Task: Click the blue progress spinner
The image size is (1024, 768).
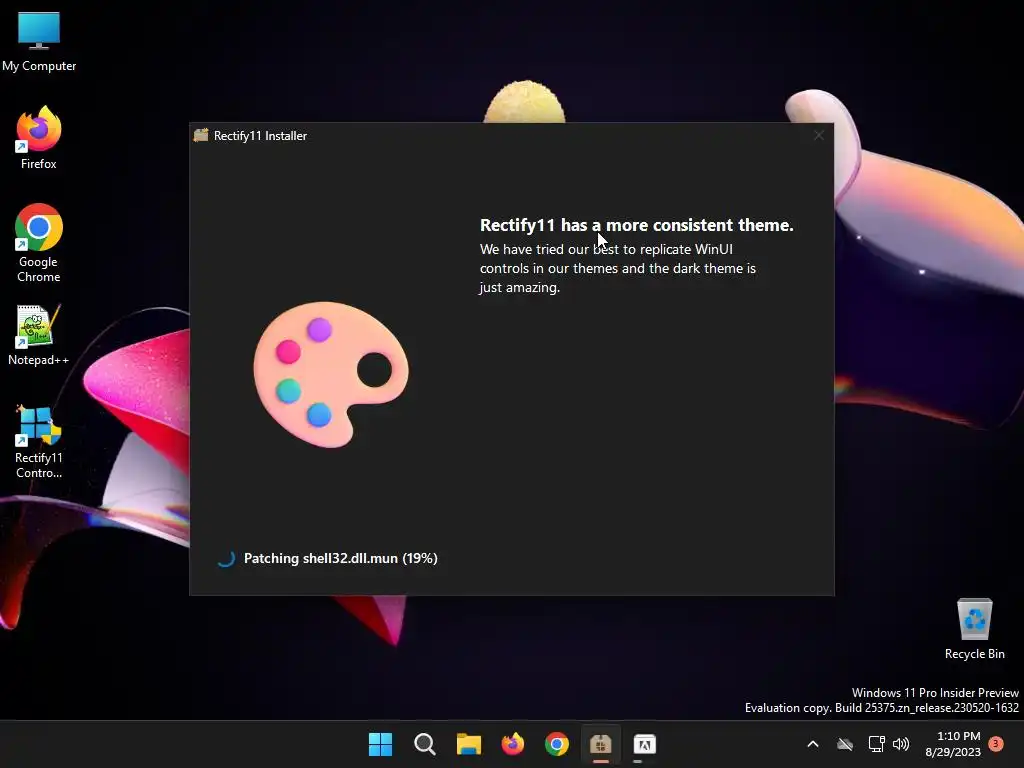Action: tap(226, 558)
